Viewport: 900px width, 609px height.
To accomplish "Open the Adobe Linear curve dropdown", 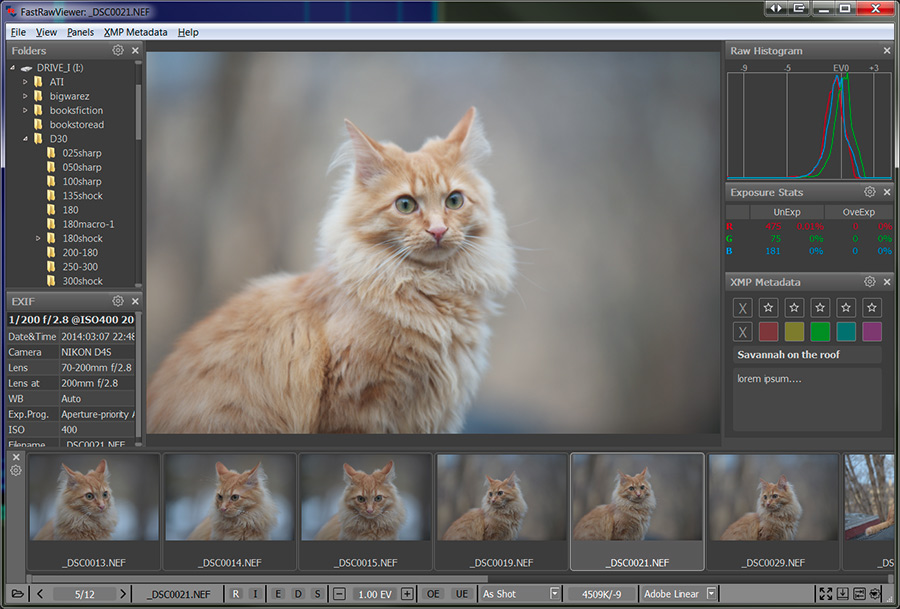I will (711, 594).
